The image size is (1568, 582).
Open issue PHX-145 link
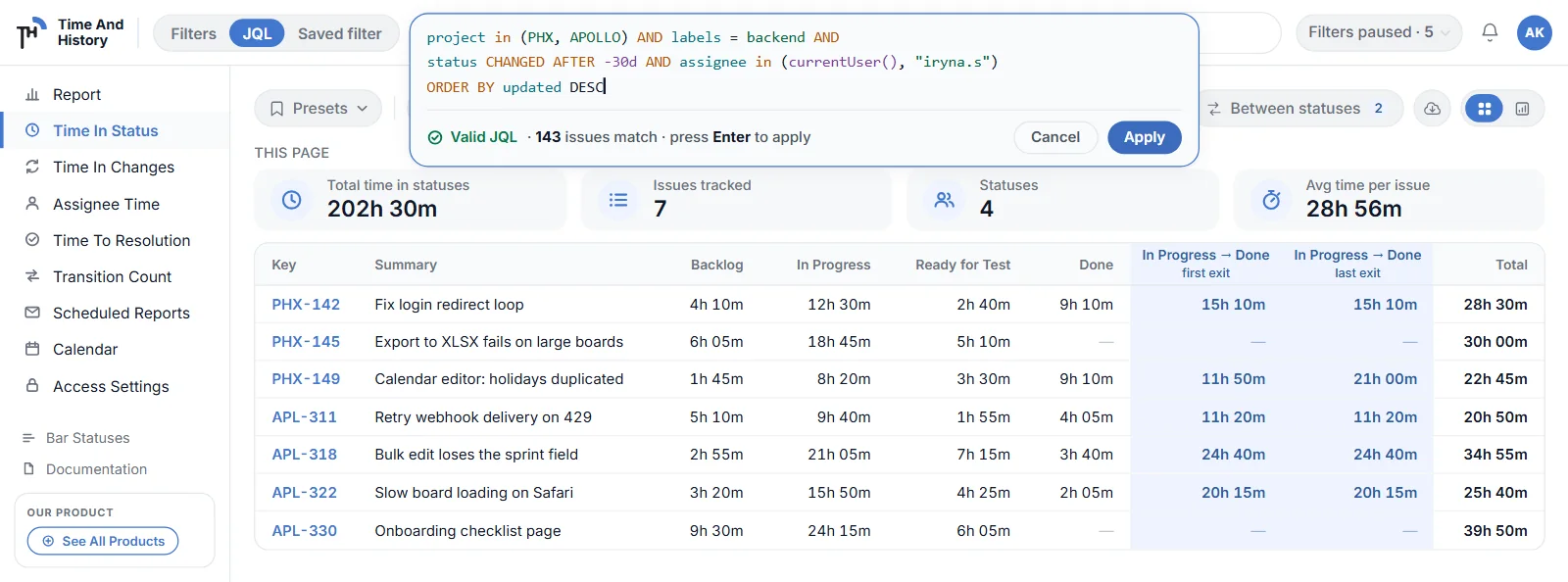click(x=306, y=342)
